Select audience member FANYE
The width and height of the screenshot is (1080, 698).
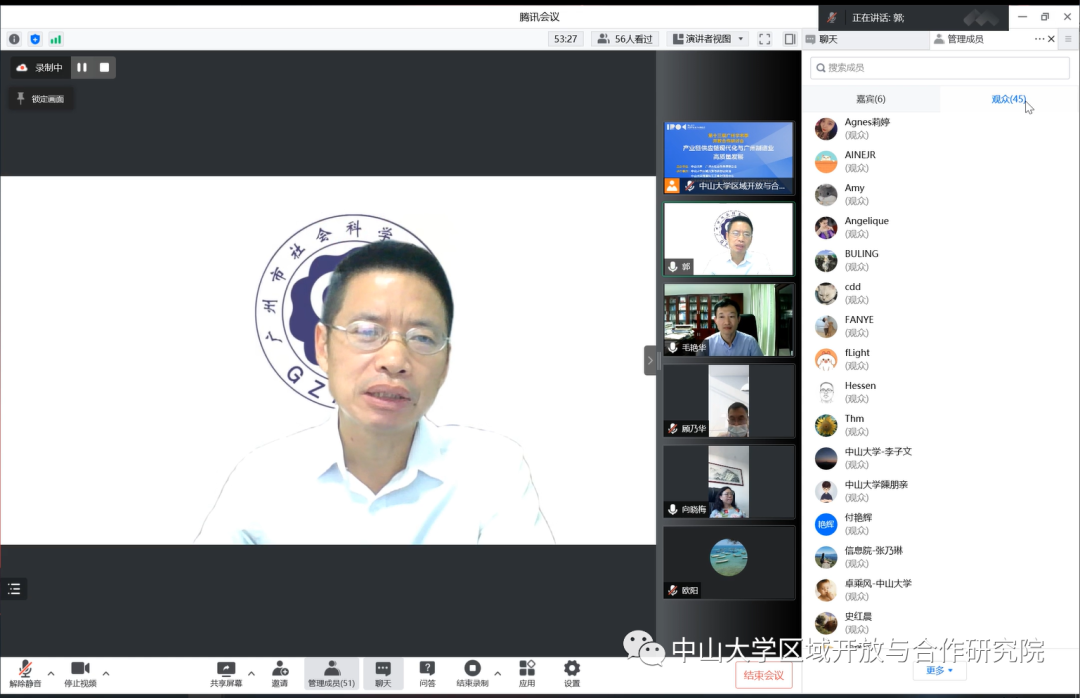940,327
